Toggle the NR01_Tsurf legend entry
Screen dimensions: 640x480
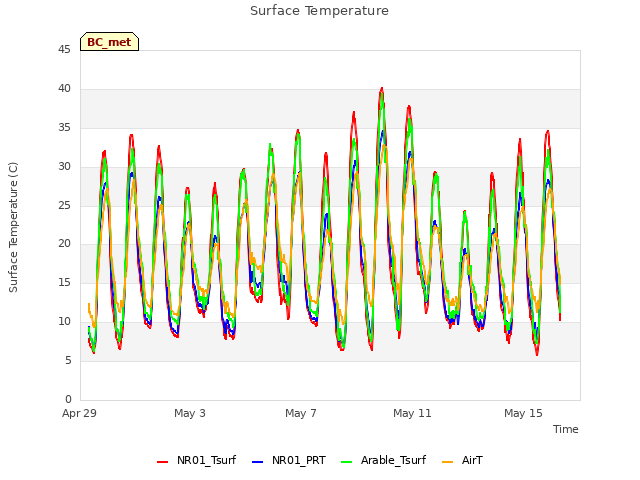point(196,460)
